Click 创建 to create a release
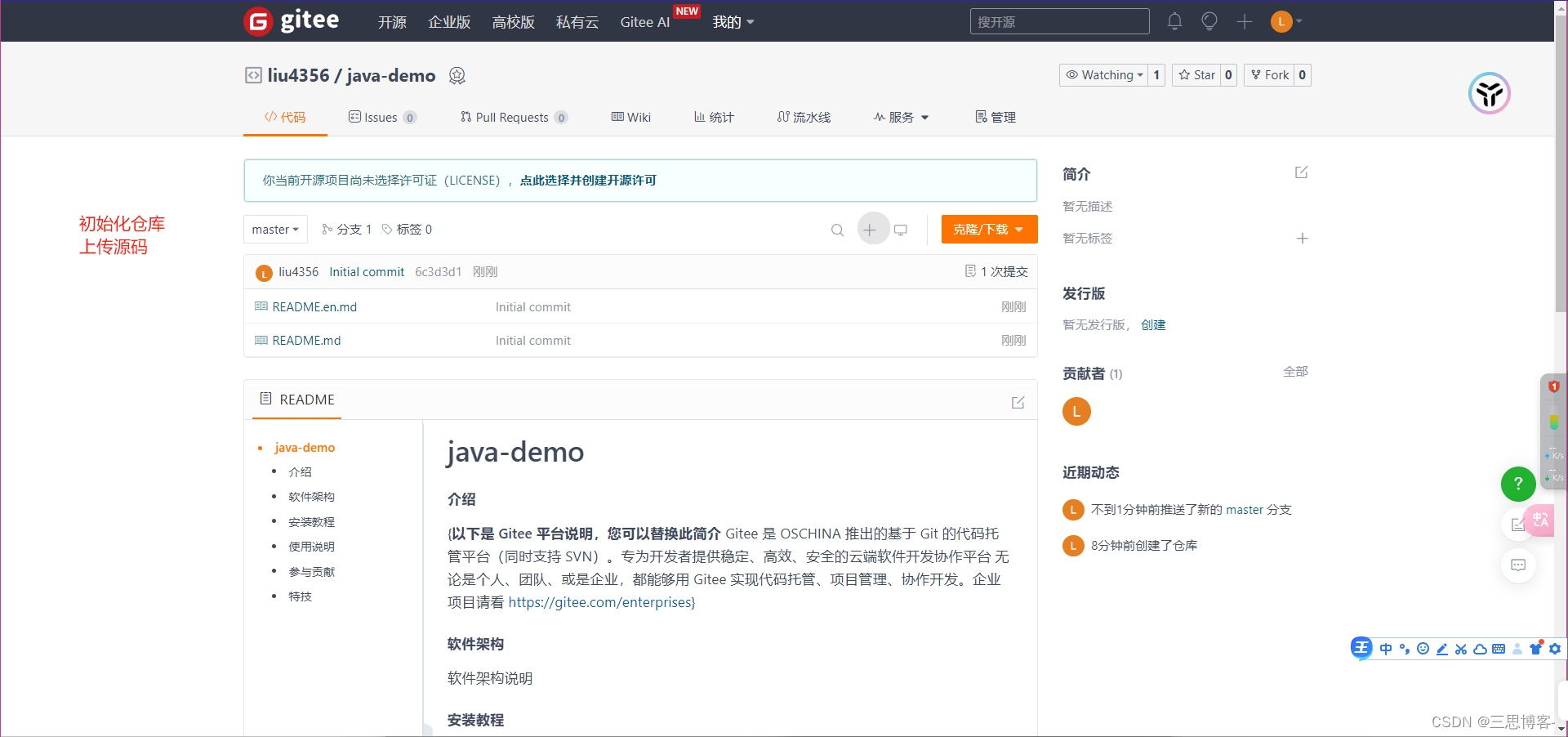Image resolution: width=1568 pixels, height=737 pixels. click(x=1153, y=325)
